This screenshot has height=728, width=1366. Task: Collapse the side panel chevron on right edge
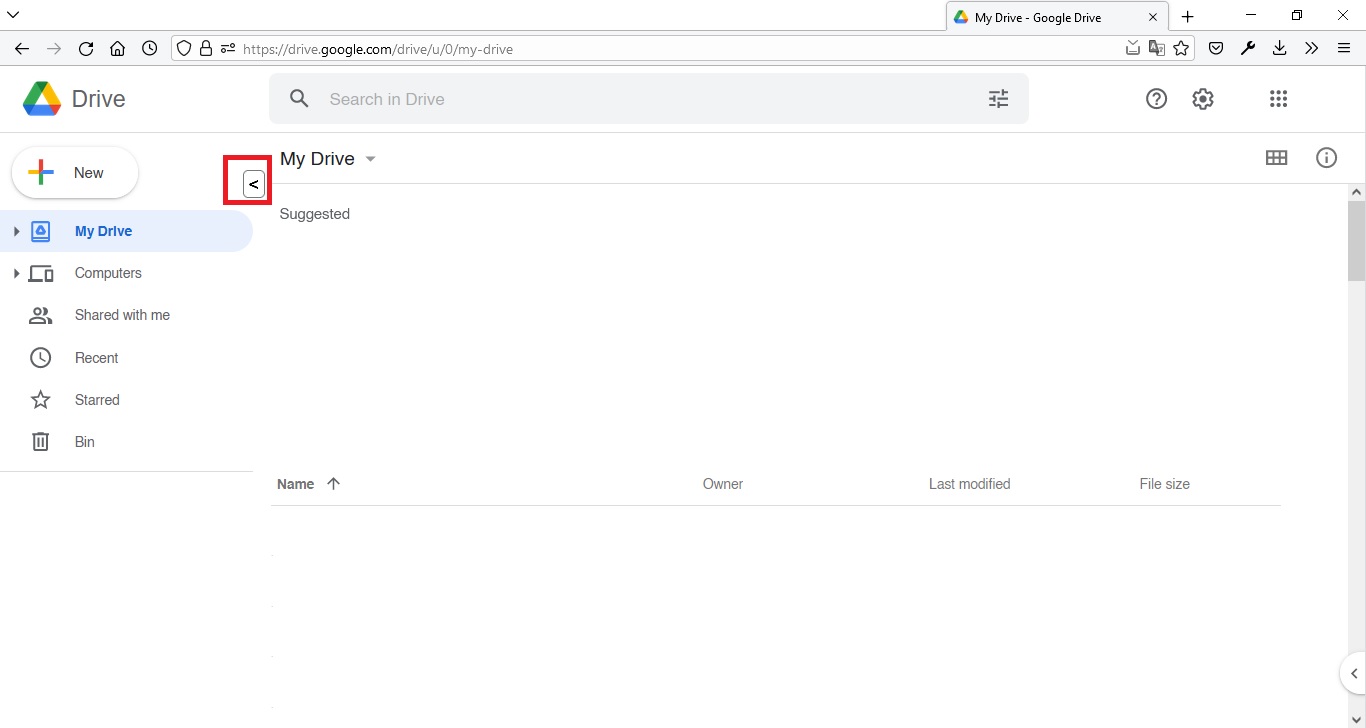[1352, 673]
